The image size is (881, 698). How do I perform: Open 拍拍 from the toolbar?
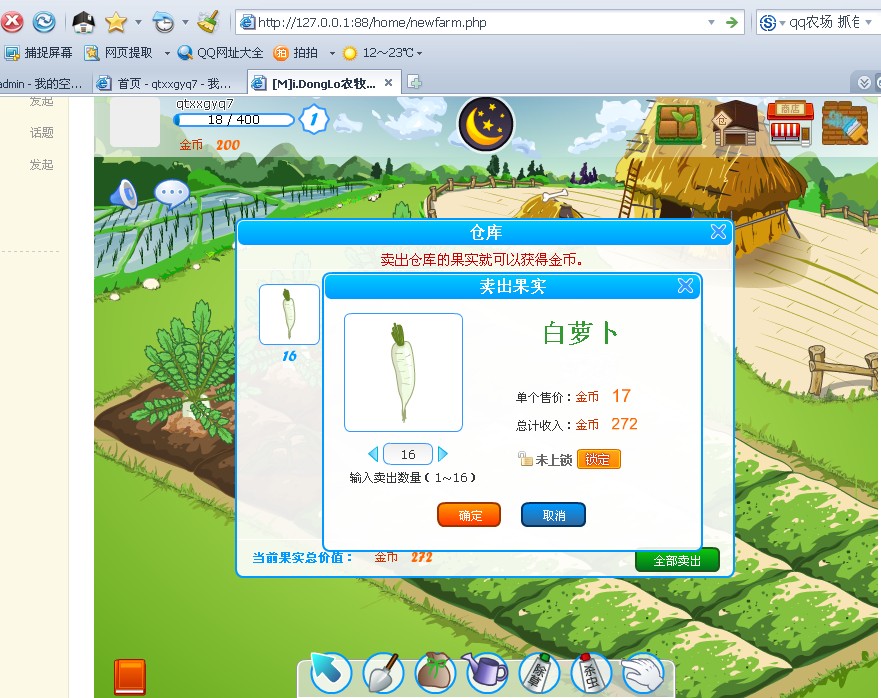coord(296,53)
